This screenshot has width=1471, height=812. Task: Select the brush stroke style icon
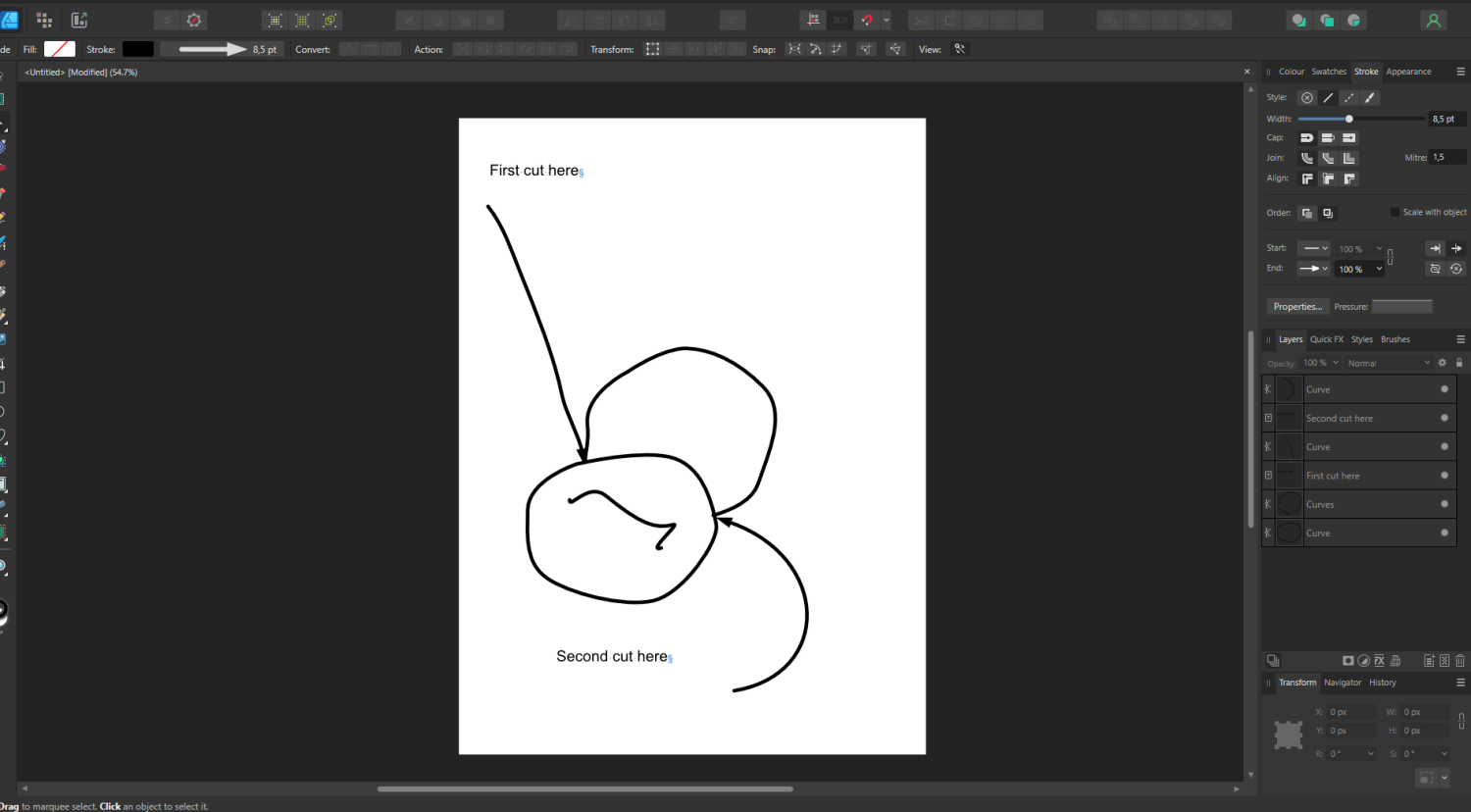(1370, 97)
